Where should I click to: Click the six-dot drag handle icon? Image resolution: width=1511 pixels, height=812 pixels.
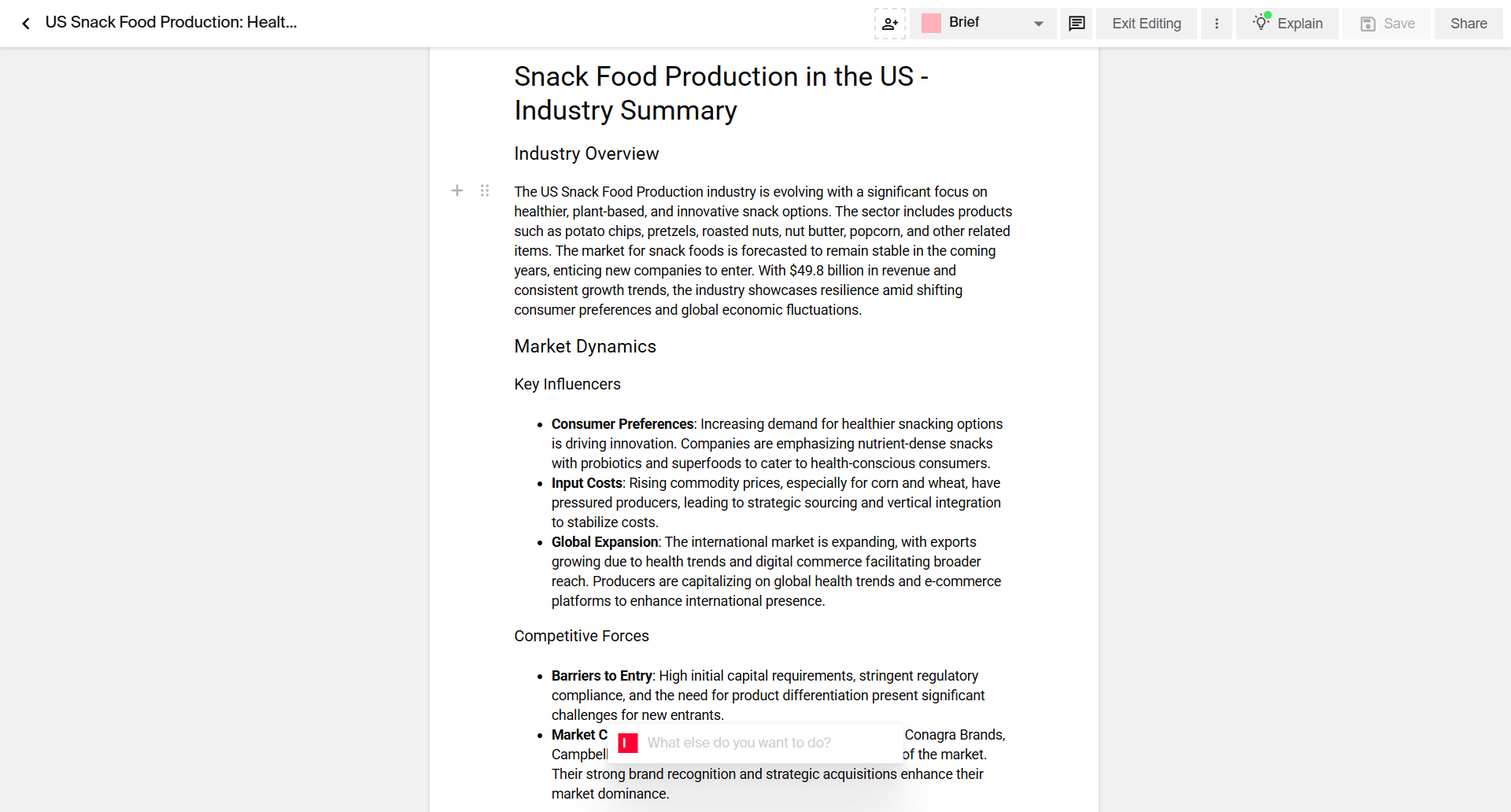[484, 190]
